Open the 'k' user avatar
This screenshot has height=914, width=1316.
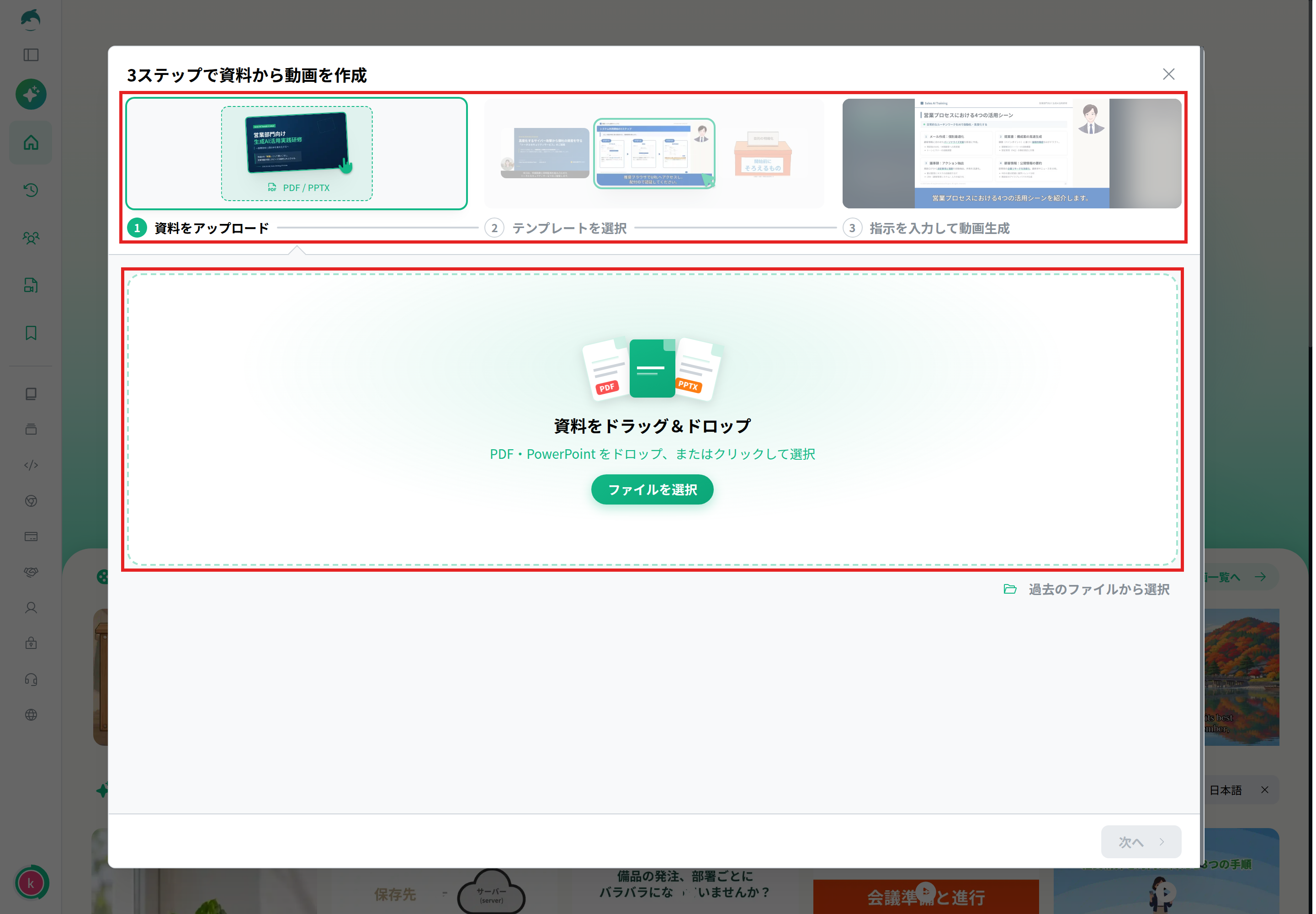tap(31, 882)
